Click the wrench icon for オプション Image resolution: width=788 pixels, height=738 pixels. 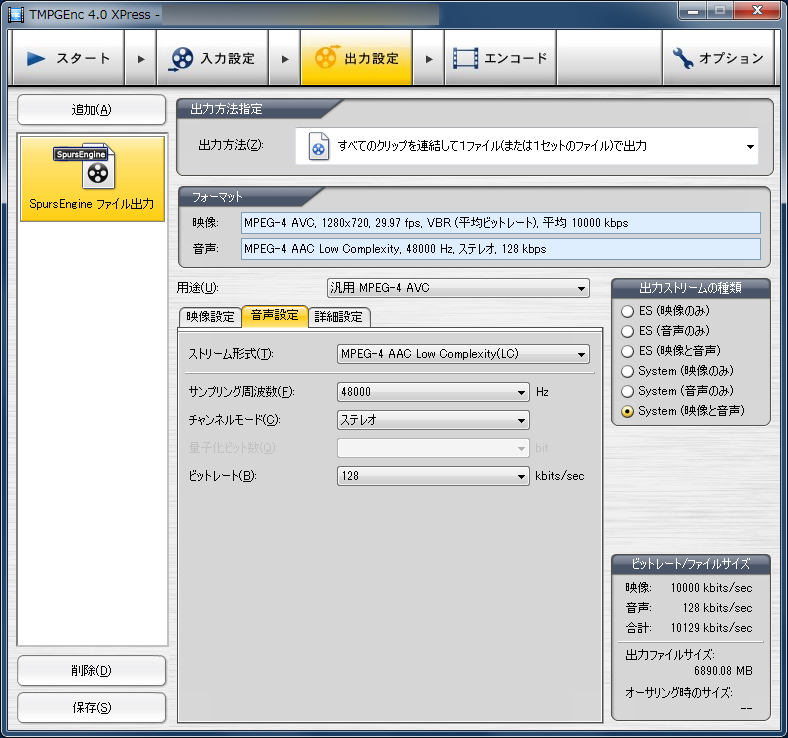683,58
